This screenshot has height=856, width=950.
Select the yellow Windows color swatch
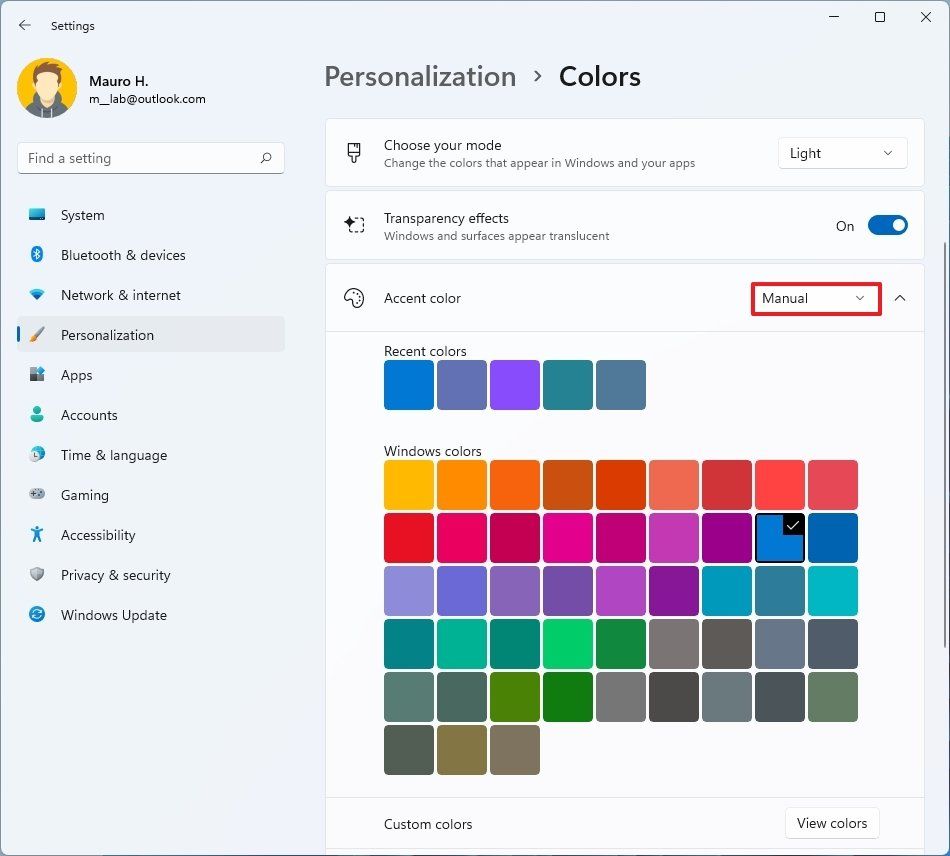408,485
